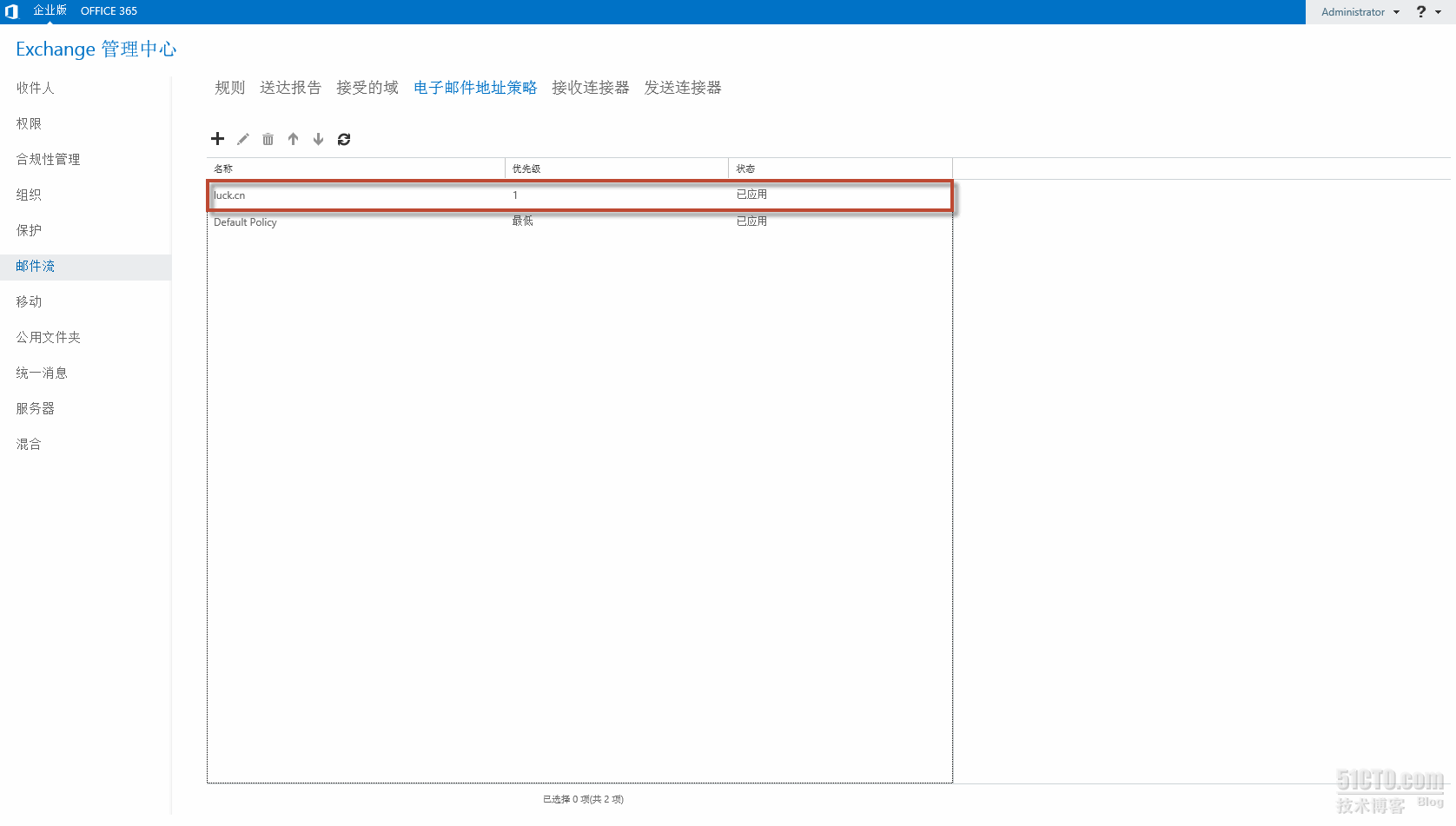Open 统一消息 in the sidebar

42,373
